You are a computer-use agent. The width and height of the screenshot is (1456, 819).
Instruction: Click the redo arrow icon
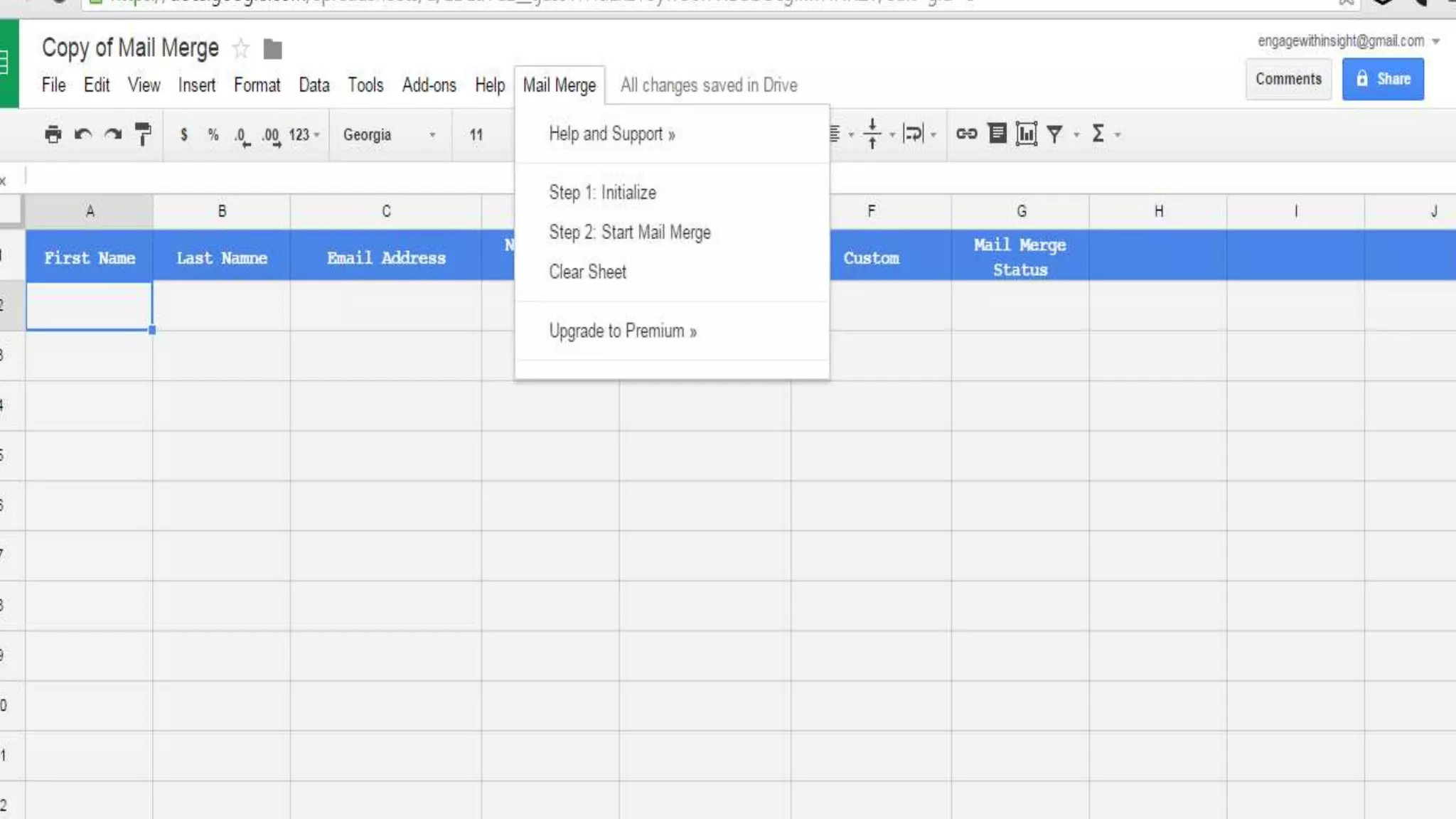(113, 134)
